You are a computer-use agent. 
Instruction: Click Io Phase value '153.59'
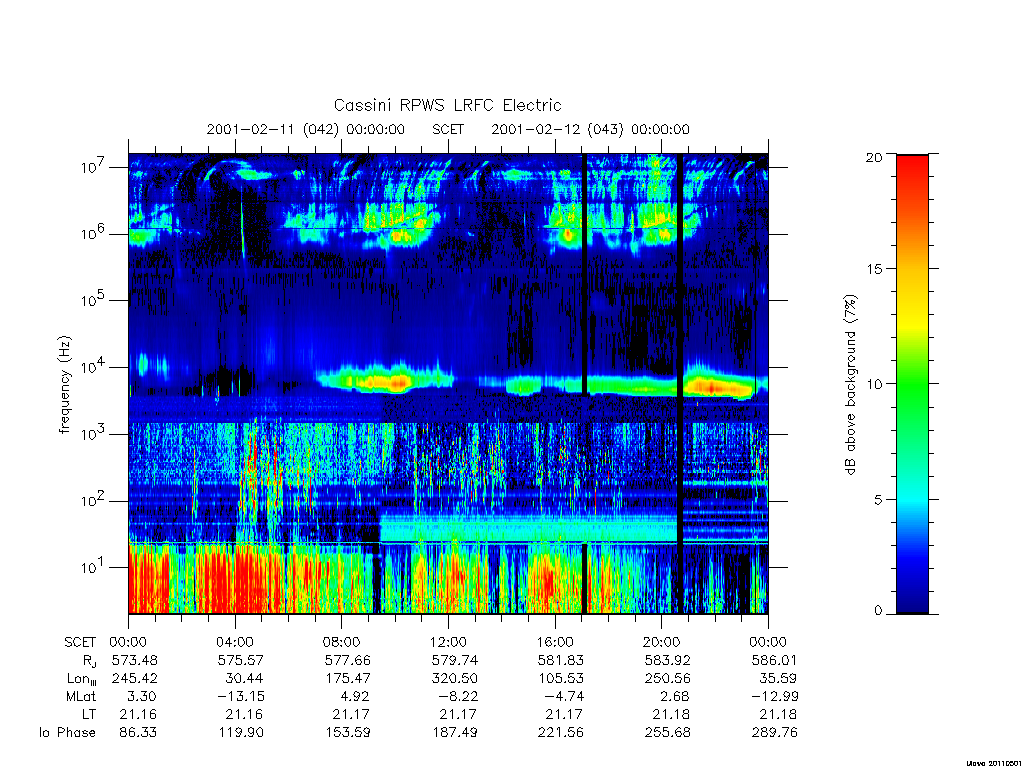(347, 733)
